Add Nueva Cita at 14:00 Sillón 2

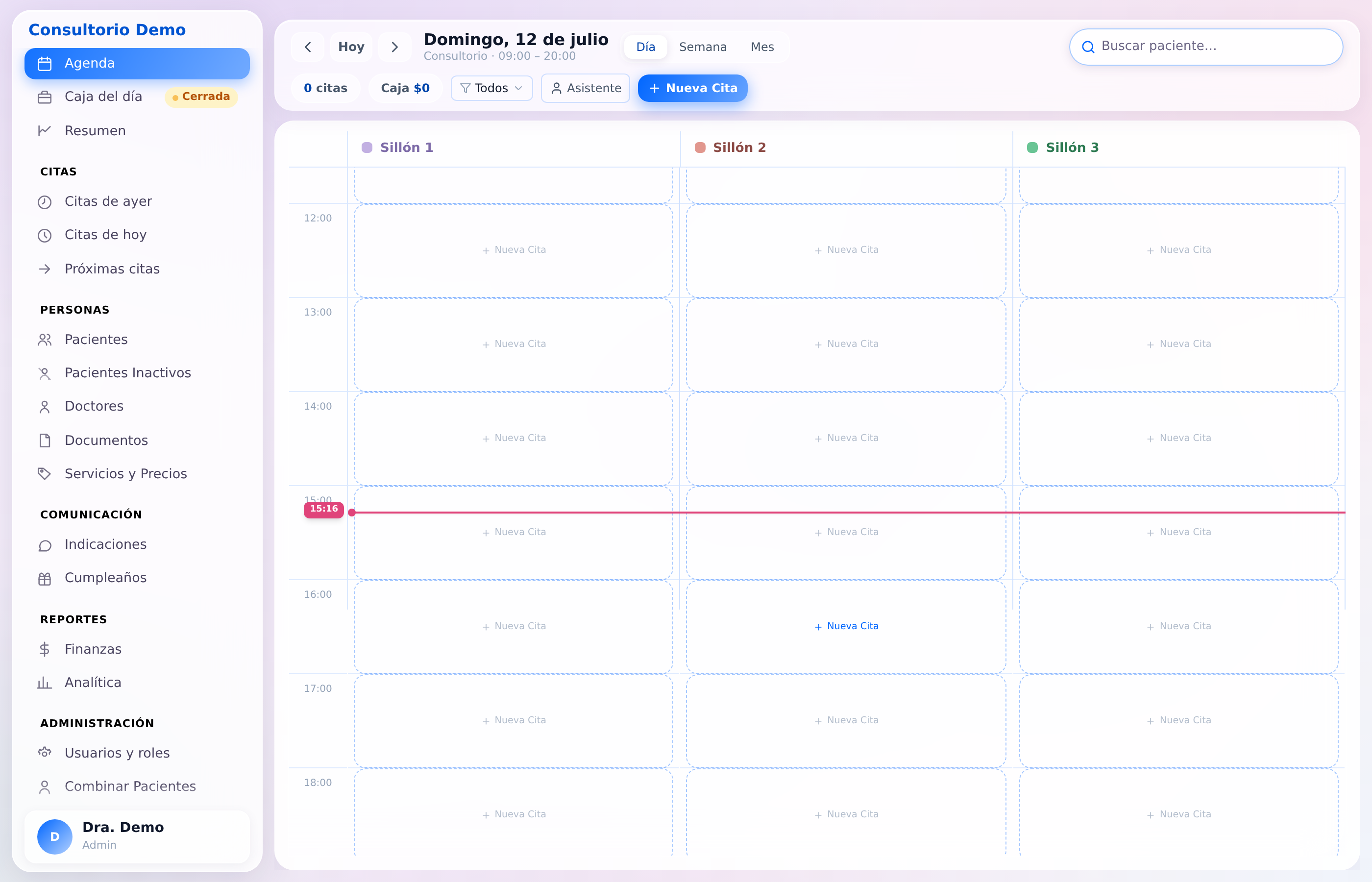pyautogui.click(x=846, y=438)
